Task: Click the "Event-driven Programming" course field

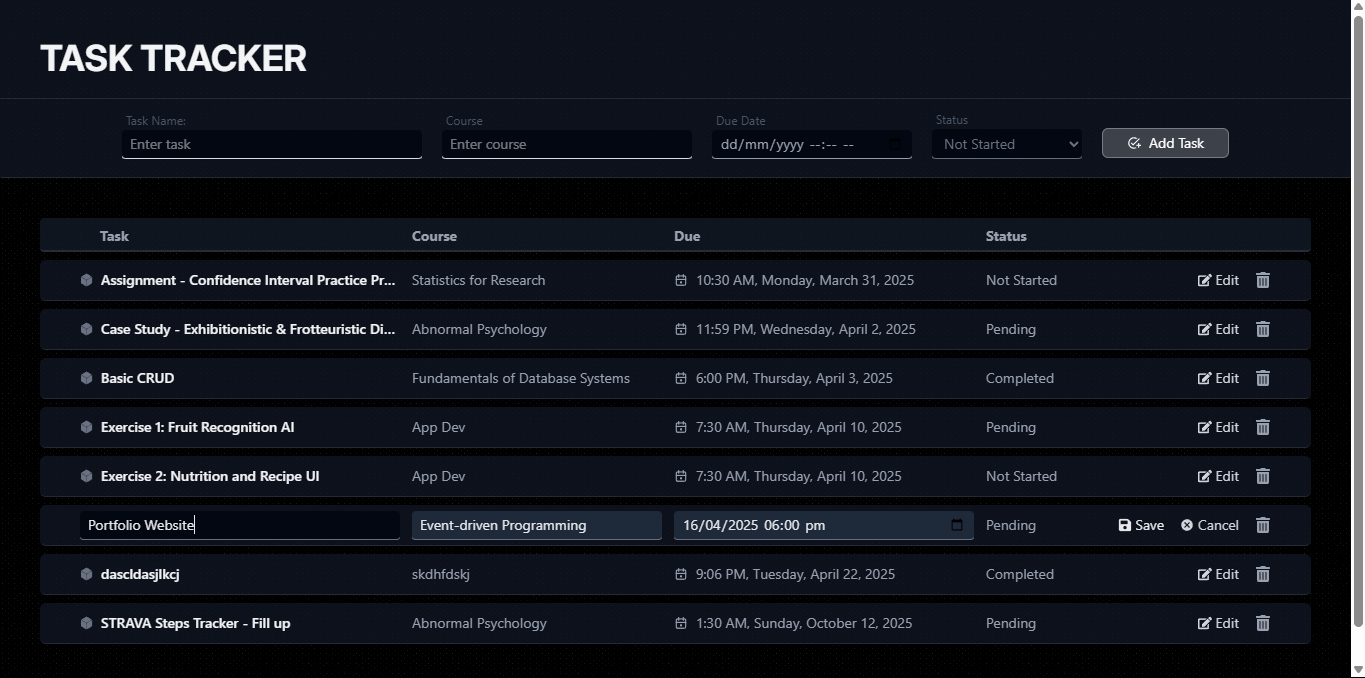Action: [536, 524]
